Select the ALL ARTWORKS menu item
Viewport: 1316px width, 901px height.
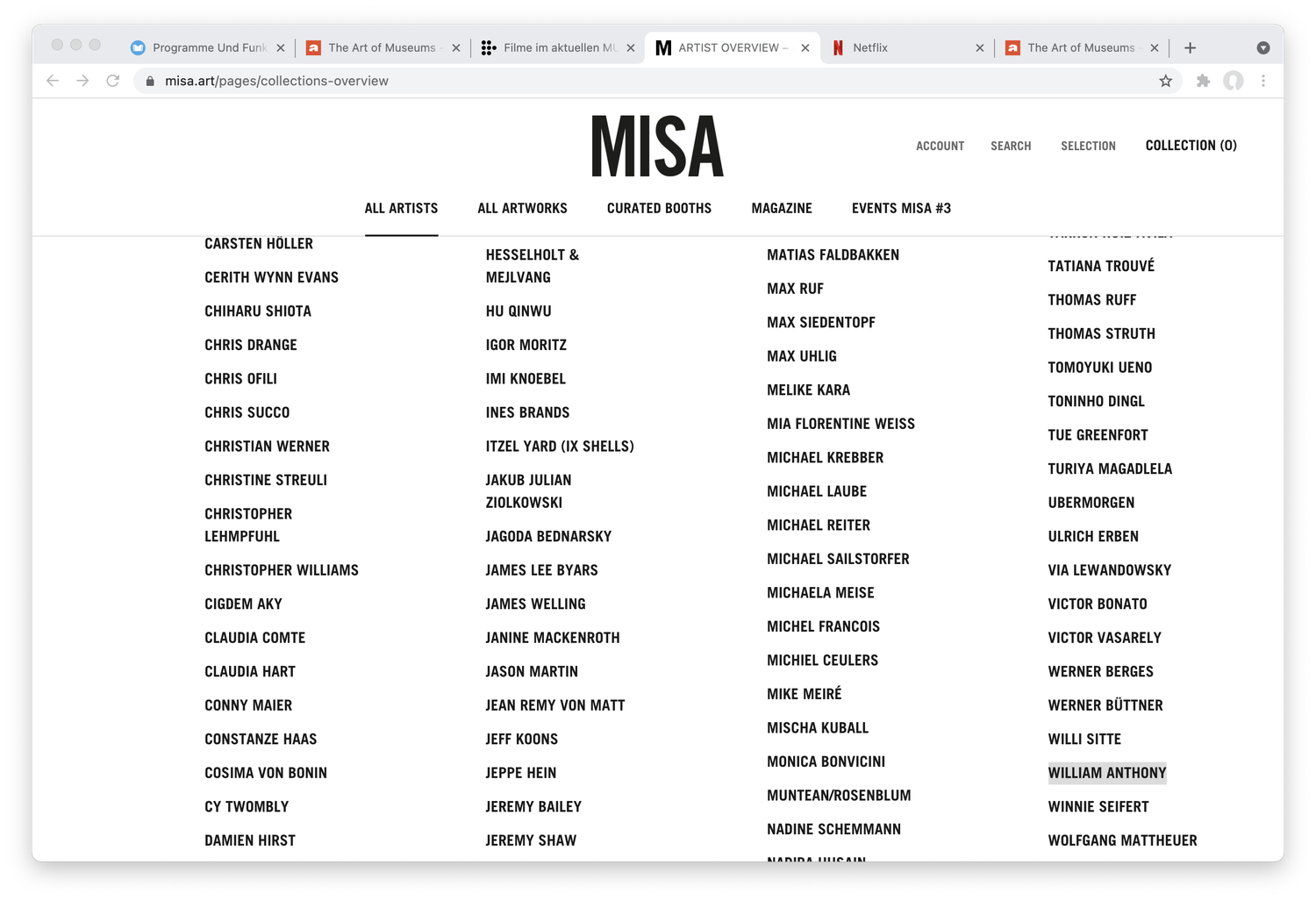[x=522, y=208]
